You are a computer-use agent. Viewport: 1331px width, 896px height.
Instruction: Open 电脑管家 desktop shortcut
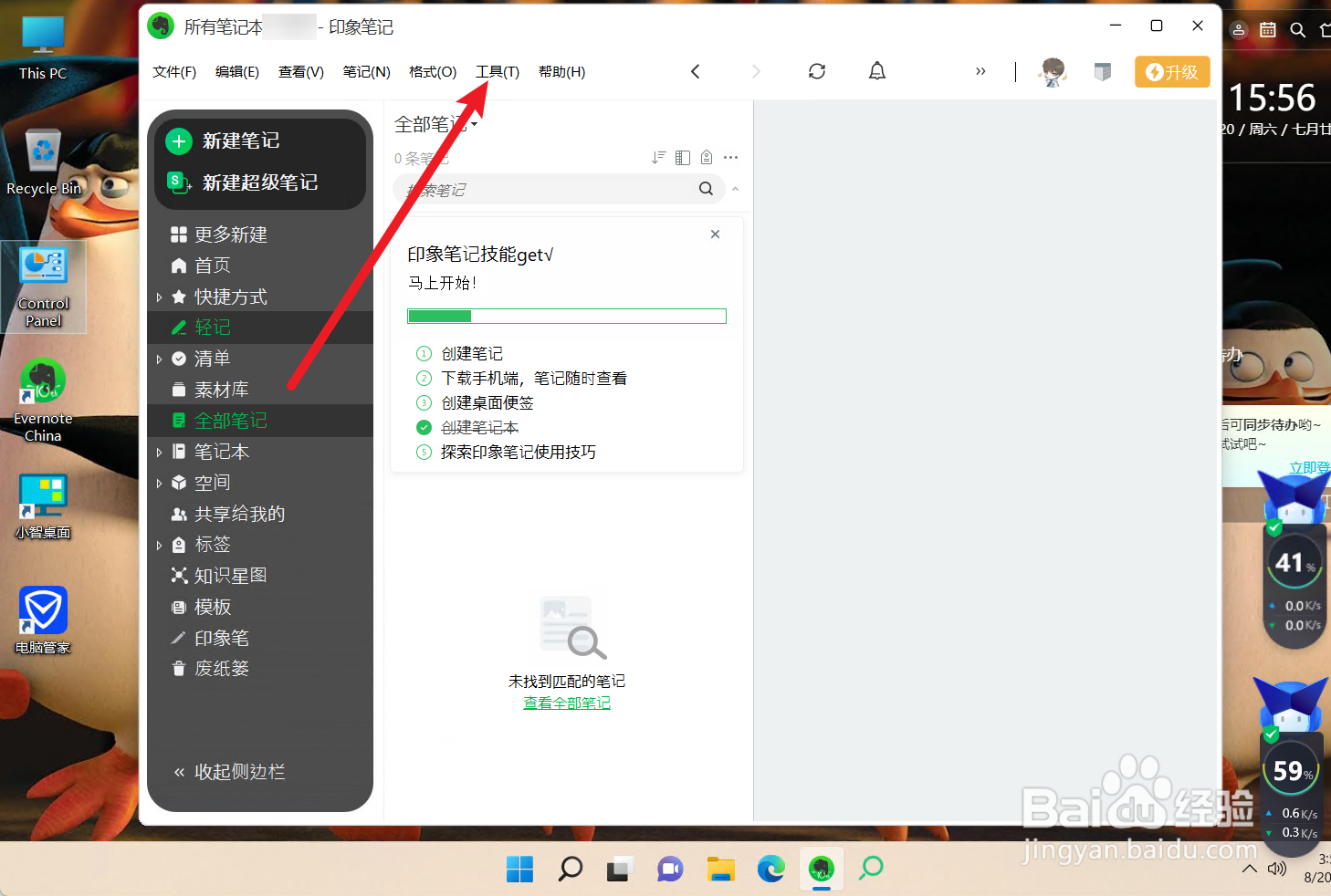coord(43,620)
